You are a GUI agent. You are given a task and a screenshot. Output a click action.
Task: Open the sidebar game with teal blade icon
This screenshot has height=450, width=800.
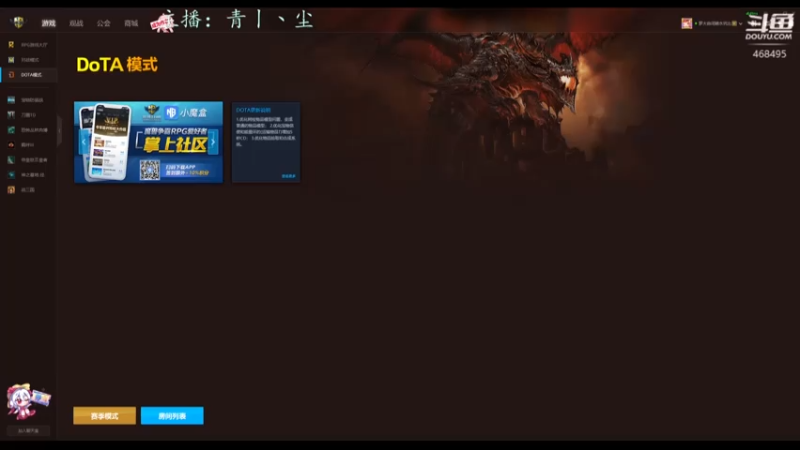coord(29,160)
